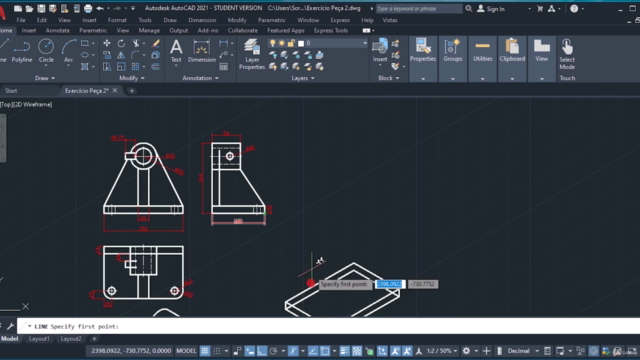
Task: Click the Plot printer icon
Action: [88, 8]
